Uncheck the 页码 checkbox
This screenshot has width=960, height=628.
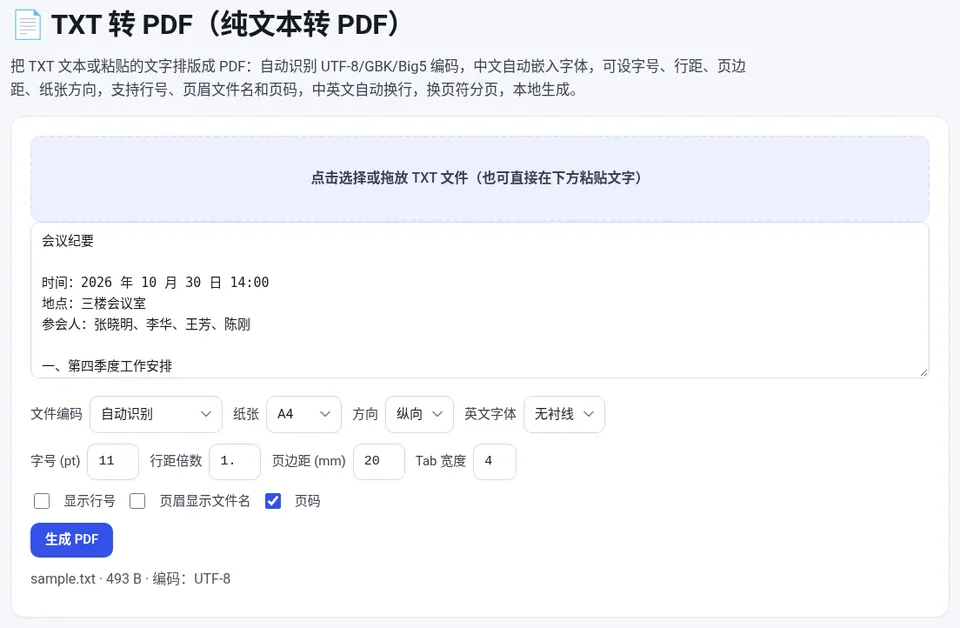[x=273, y=501]
